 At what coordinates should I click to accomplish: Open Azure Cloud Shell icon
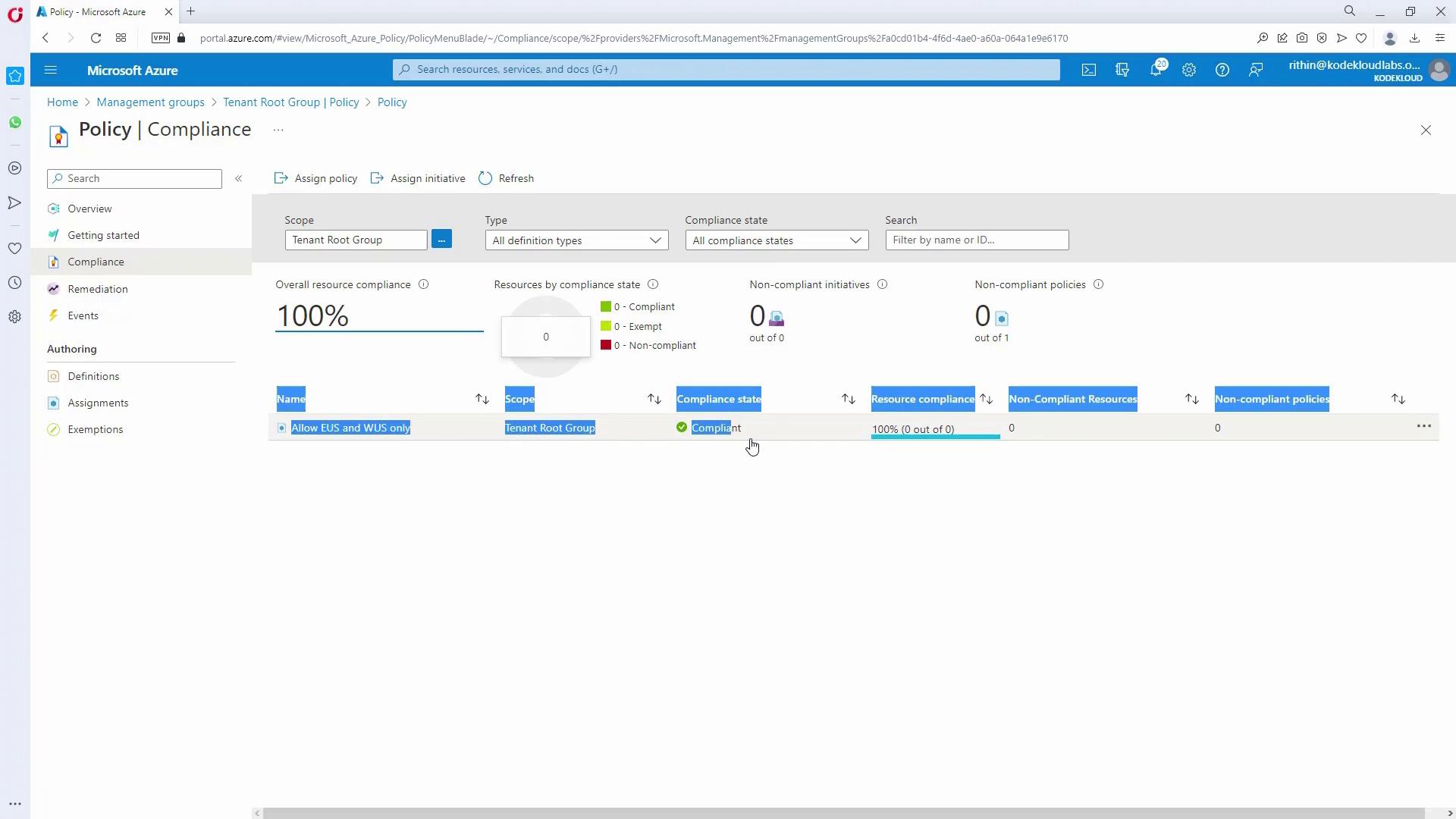pyautogui.click(x=1089, y=70)
